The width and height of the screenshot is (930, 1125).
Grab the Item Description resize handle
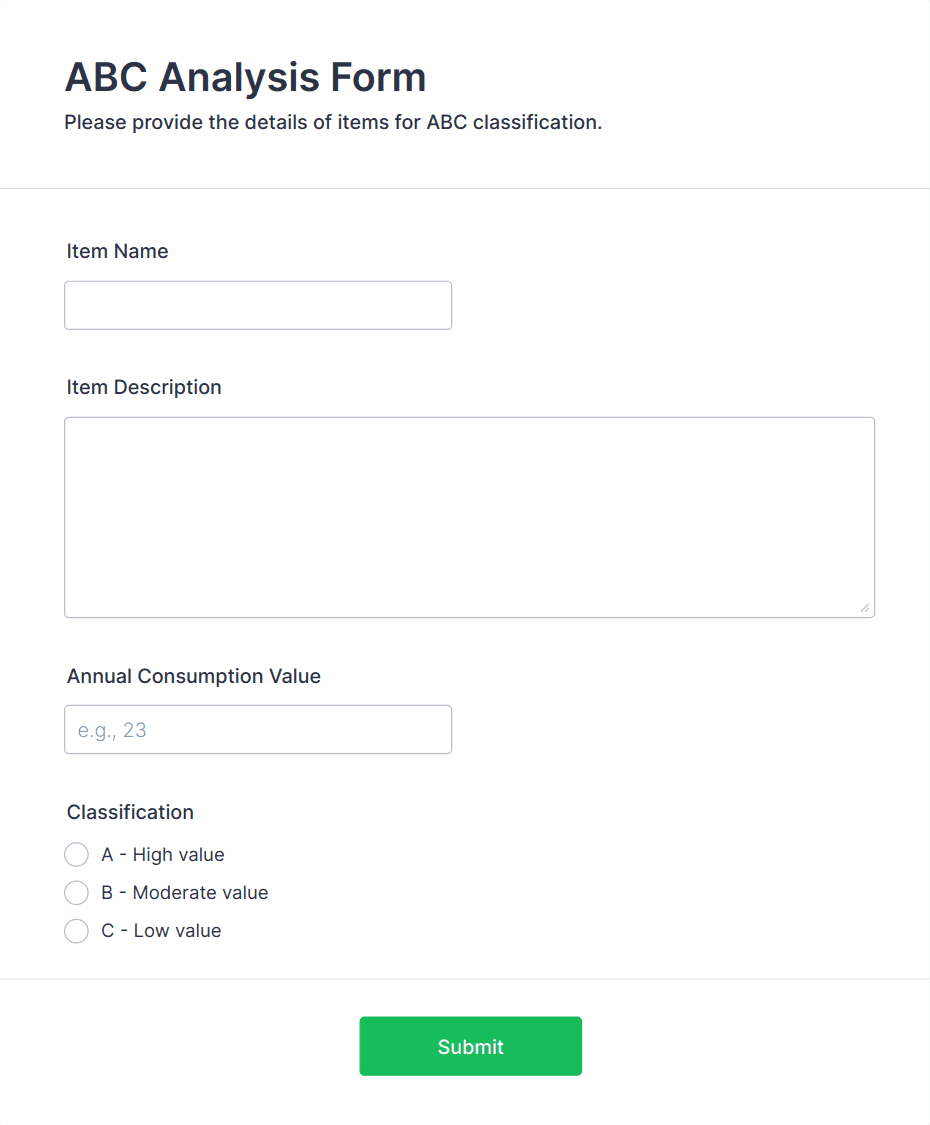(x=864, y=607)
